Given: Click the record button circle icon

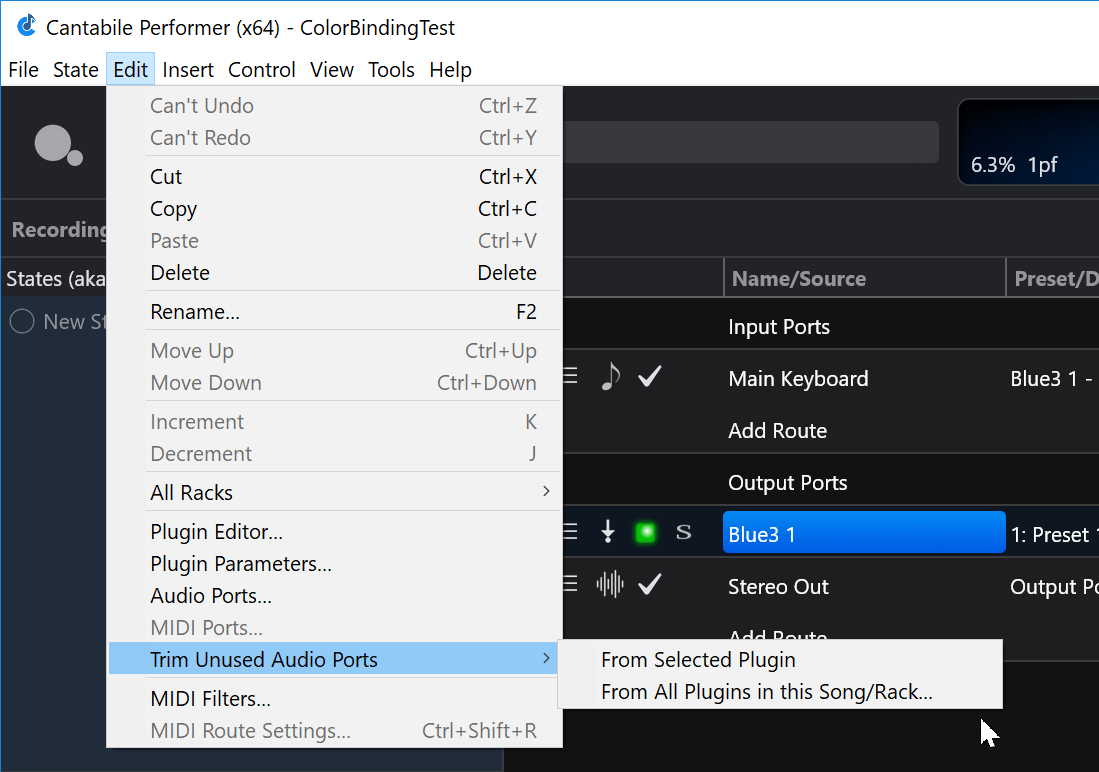Looking at the screenshot, I should click(x=58, y=145).
